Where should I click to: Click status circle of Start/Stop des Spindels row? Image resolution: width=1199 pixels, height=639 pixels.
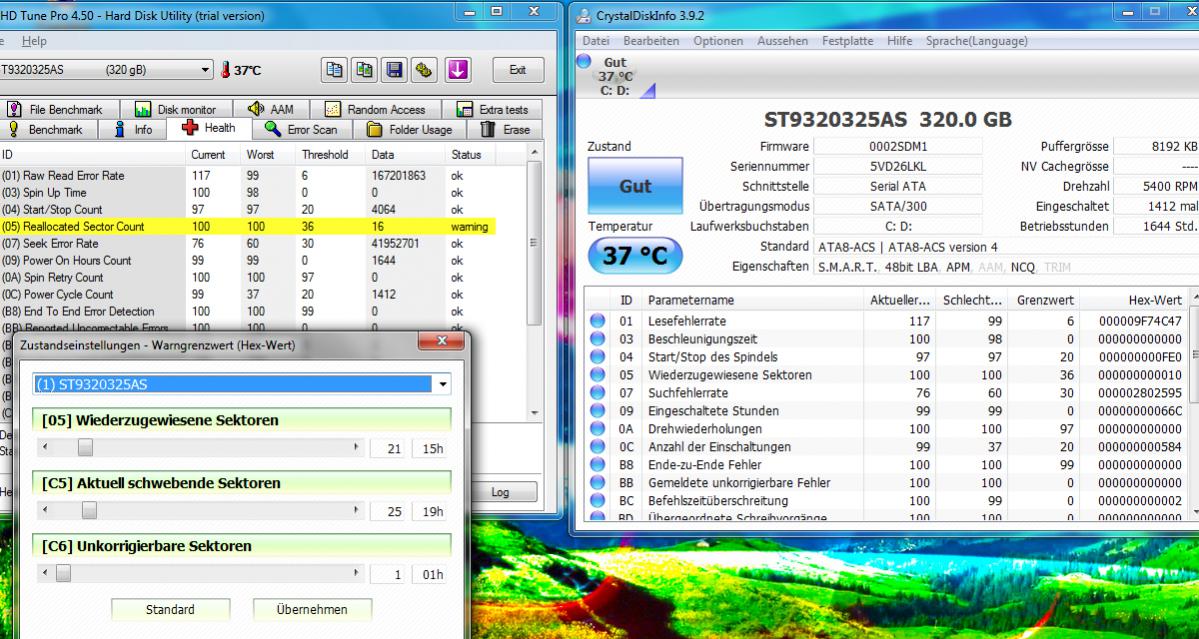pos(597,357)
